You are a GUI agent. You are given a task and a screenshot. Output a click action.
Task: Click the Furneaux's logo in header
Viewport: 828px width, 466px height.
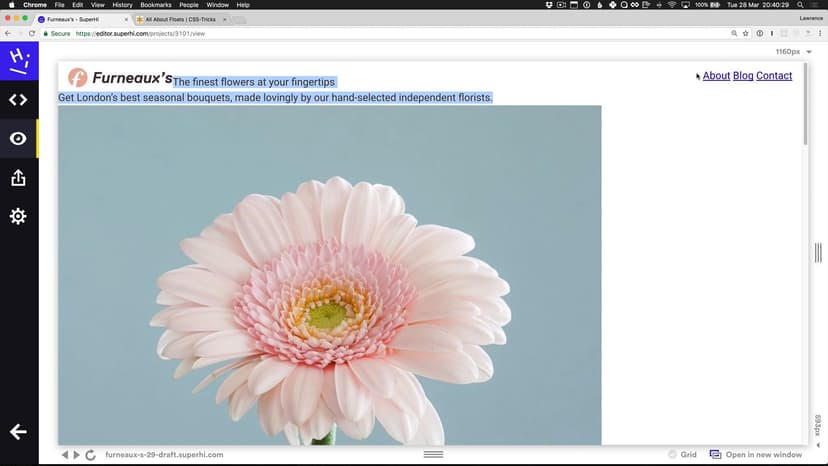tap(120, 78)
